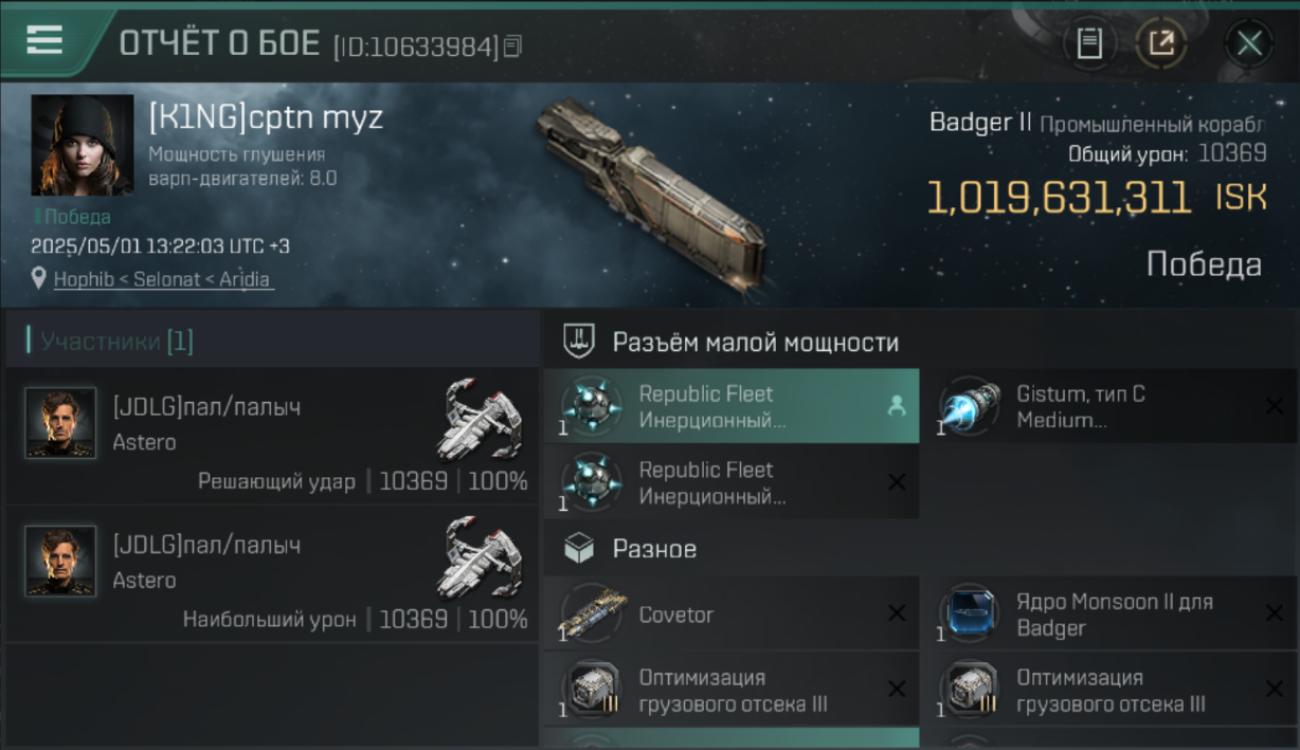Select second Republic Fleet Инерционный item

tap(731, 482)
